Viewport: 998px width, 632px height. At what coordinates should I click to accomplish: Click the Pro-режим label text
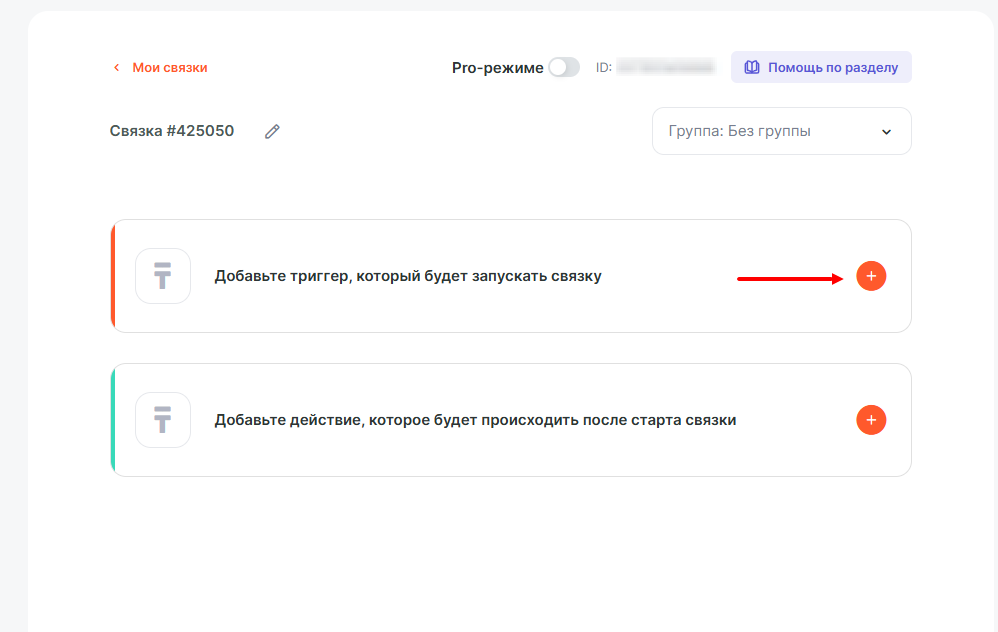coord(497,68)
